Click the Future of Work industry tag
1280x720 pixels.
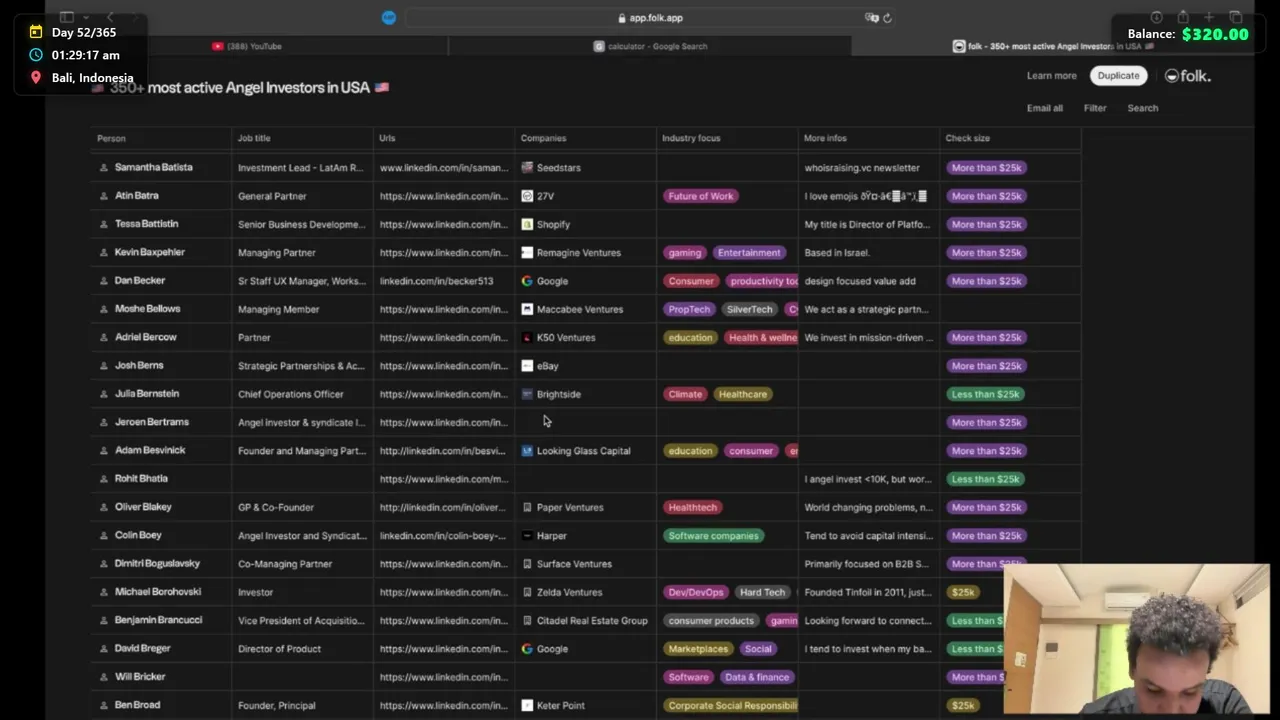pyautogui.click(x=701, y=196)
